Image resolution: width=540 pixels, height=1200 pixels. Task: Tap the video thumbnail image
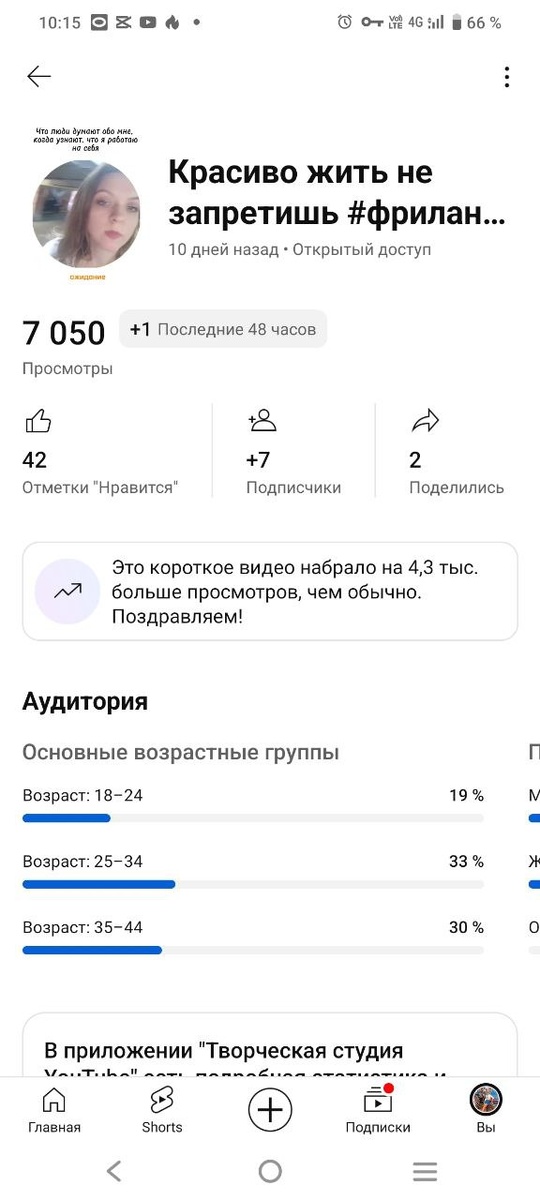tap(86, 203)
